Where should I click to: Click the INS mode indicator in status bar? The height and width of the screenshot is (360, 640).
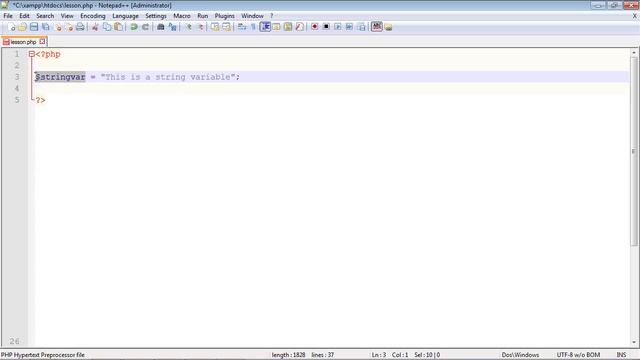621,355
